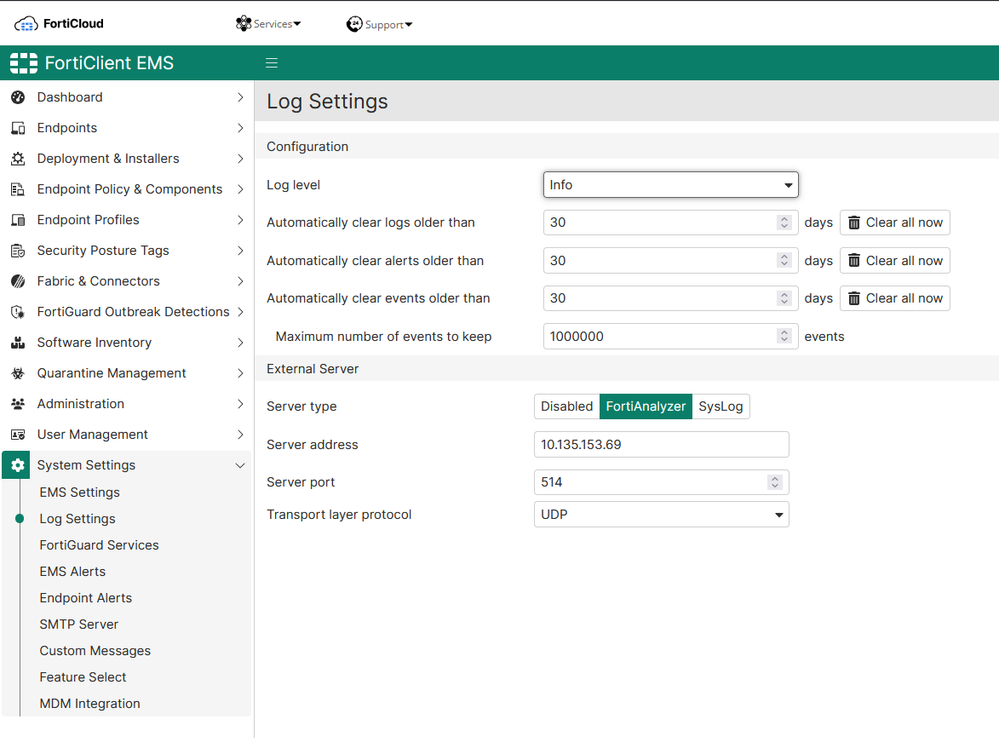Click the Support headset icon

click(x=354, y=24)
